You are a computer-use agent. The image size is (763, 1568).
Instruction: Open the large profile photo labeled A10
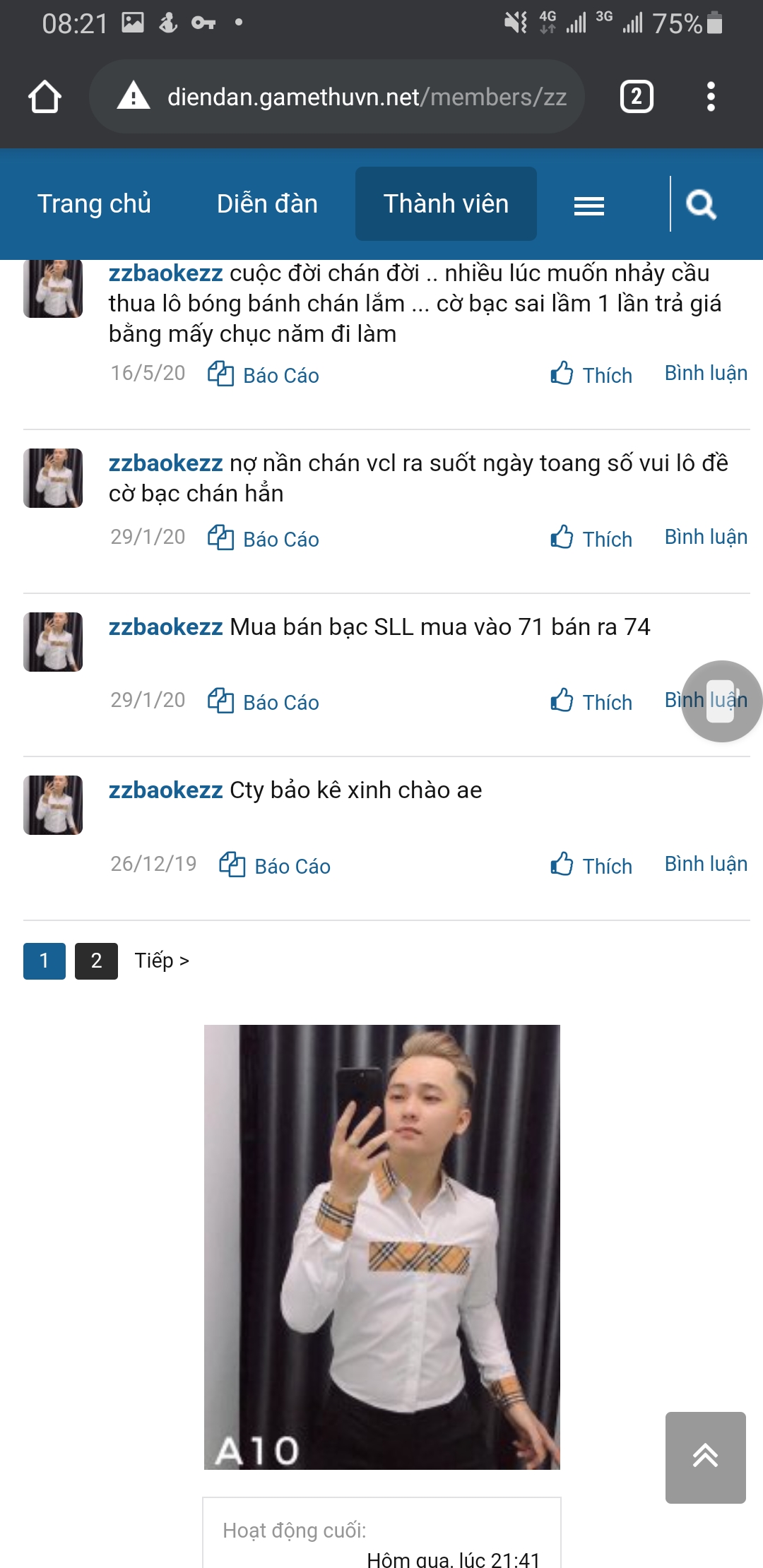click(x=382, y=1247)
